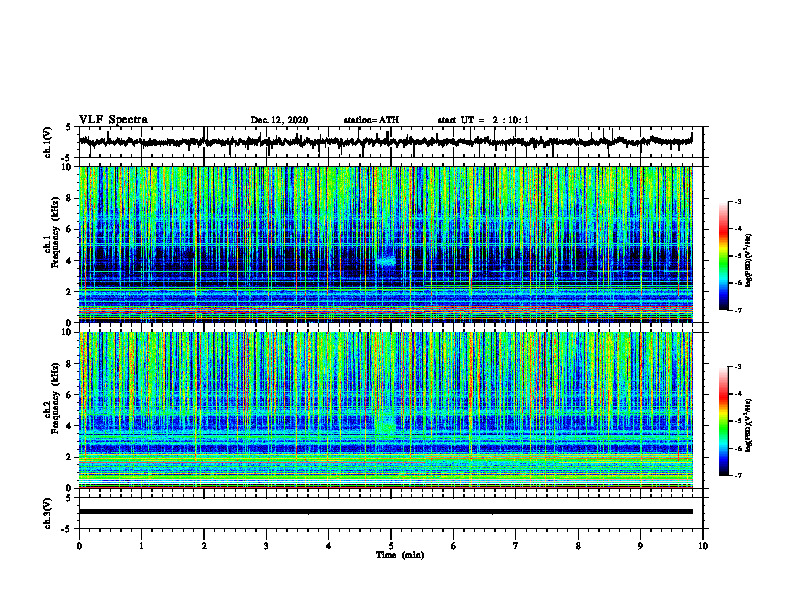Click time axis tick label "3"

pos(266,546)
